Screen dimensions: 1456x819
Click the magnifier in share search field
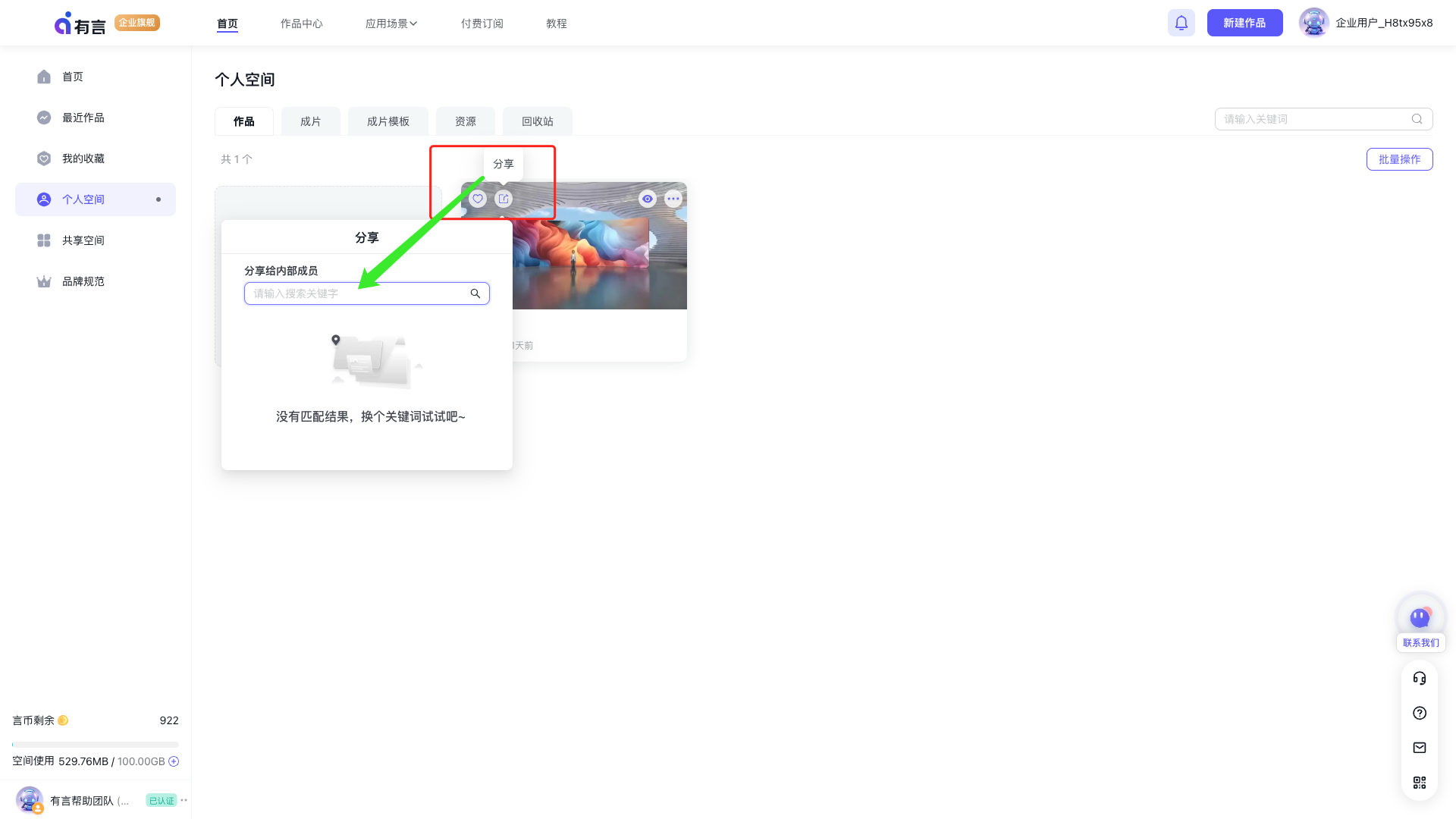tap(475, 293)
